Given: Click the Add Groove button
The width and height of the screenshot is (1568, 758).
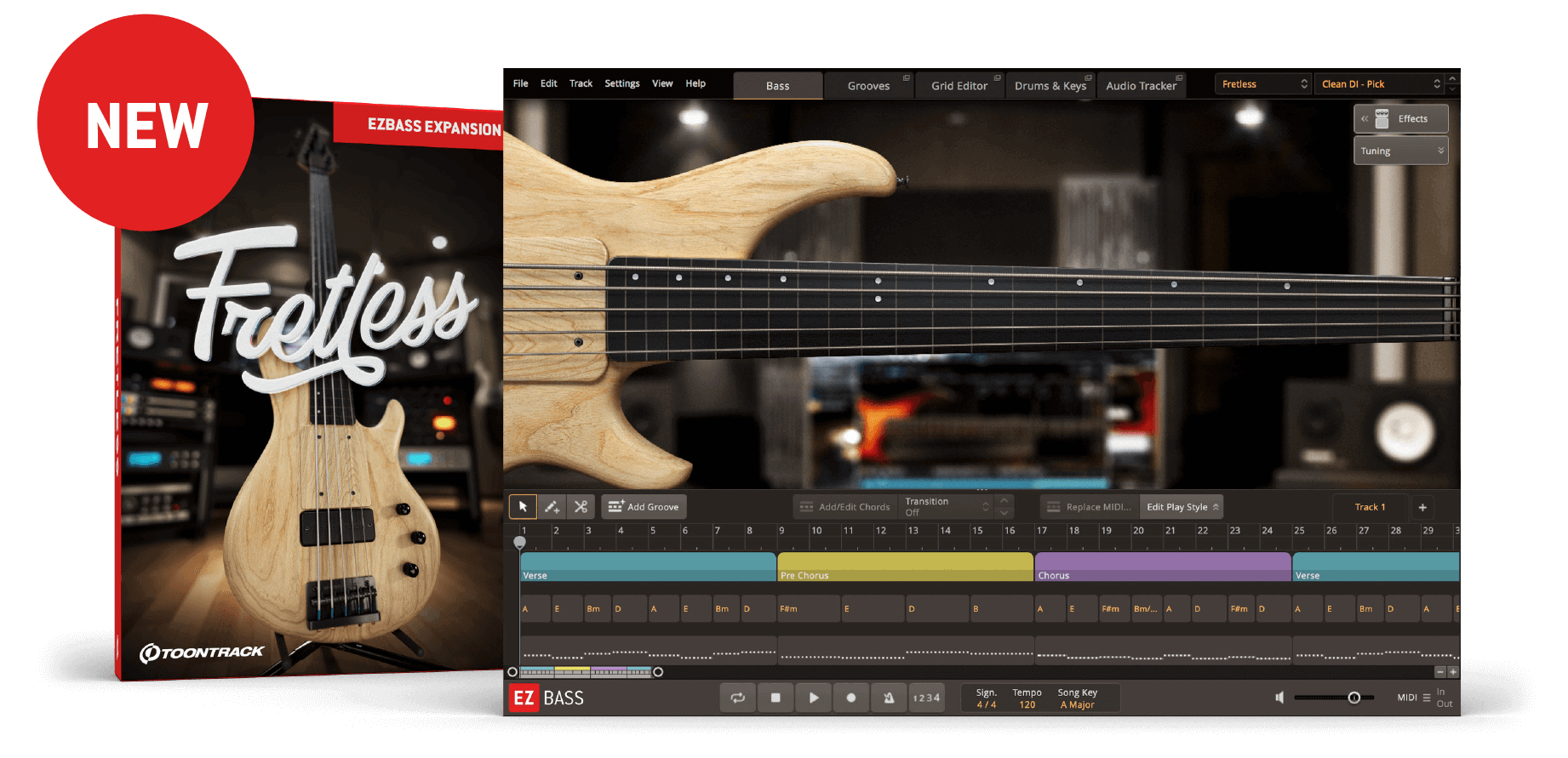Looking at the screenshot, I should pyautogui.click(x=644, y=507).
